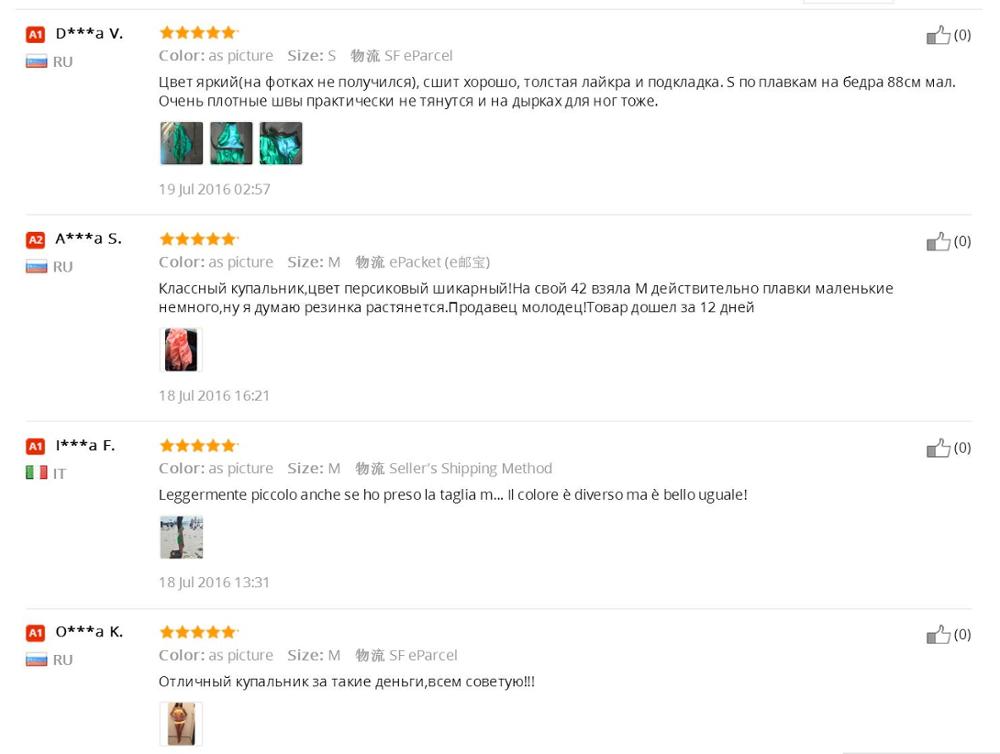View the peach swimsuit photo thumbnail
This screenshot has width=1000, height=754.
pos(181,350)
